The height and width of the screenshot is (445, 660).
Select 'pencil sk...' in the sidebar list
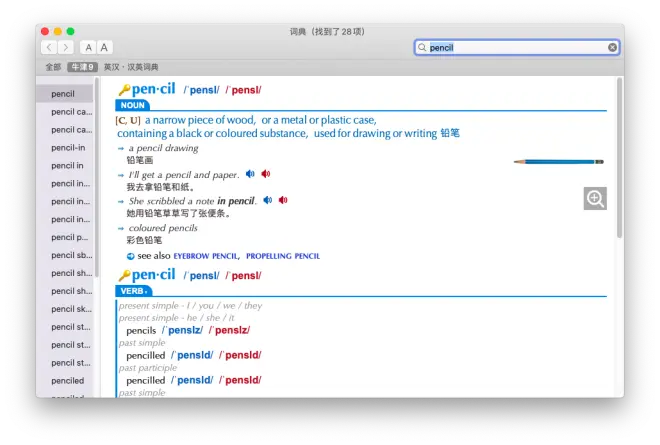pyautogui.click(x=65, y=309)
